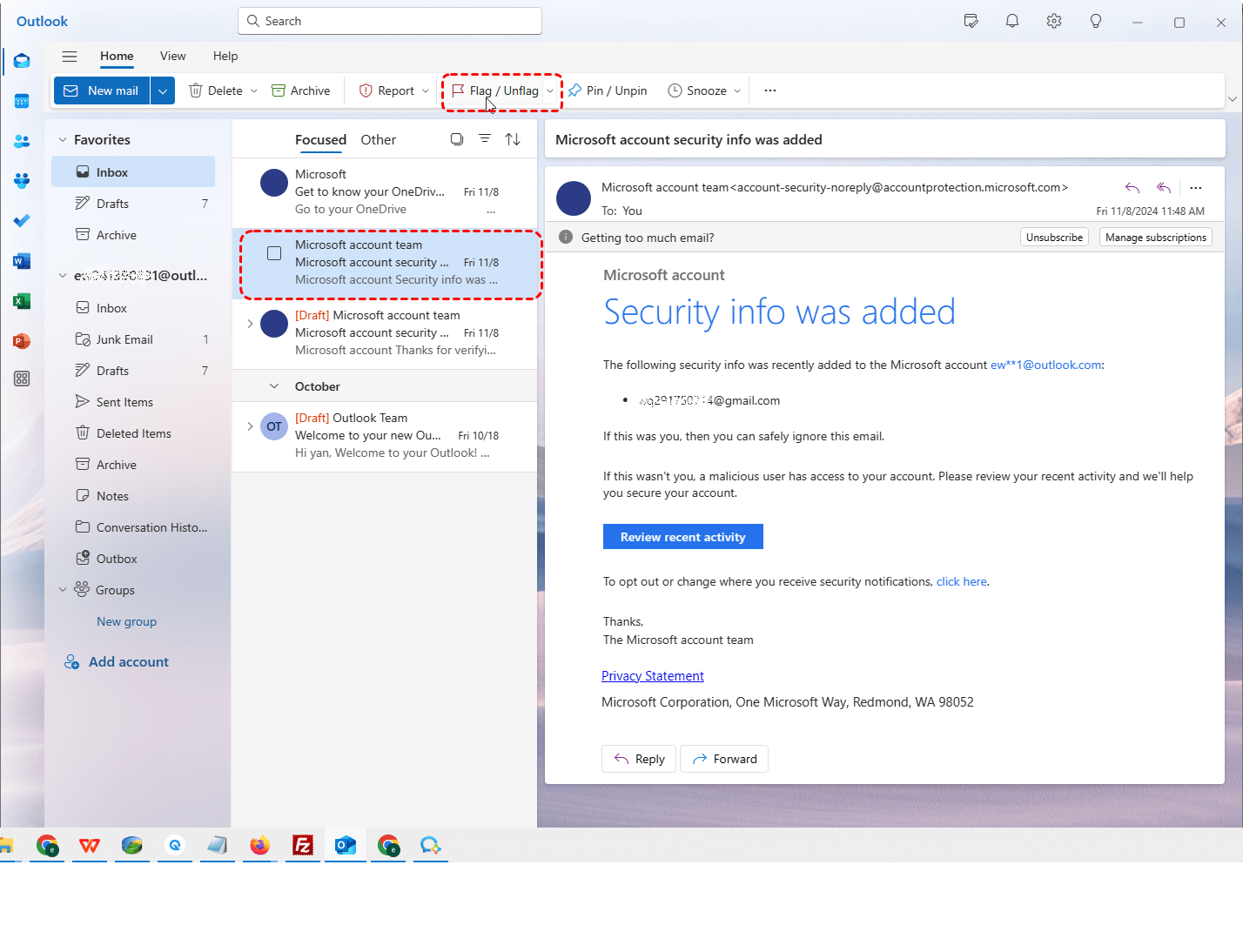Launch PowerPoint from the app rail
Viewport: 1243px width, 952px height.
pos(22,341)
